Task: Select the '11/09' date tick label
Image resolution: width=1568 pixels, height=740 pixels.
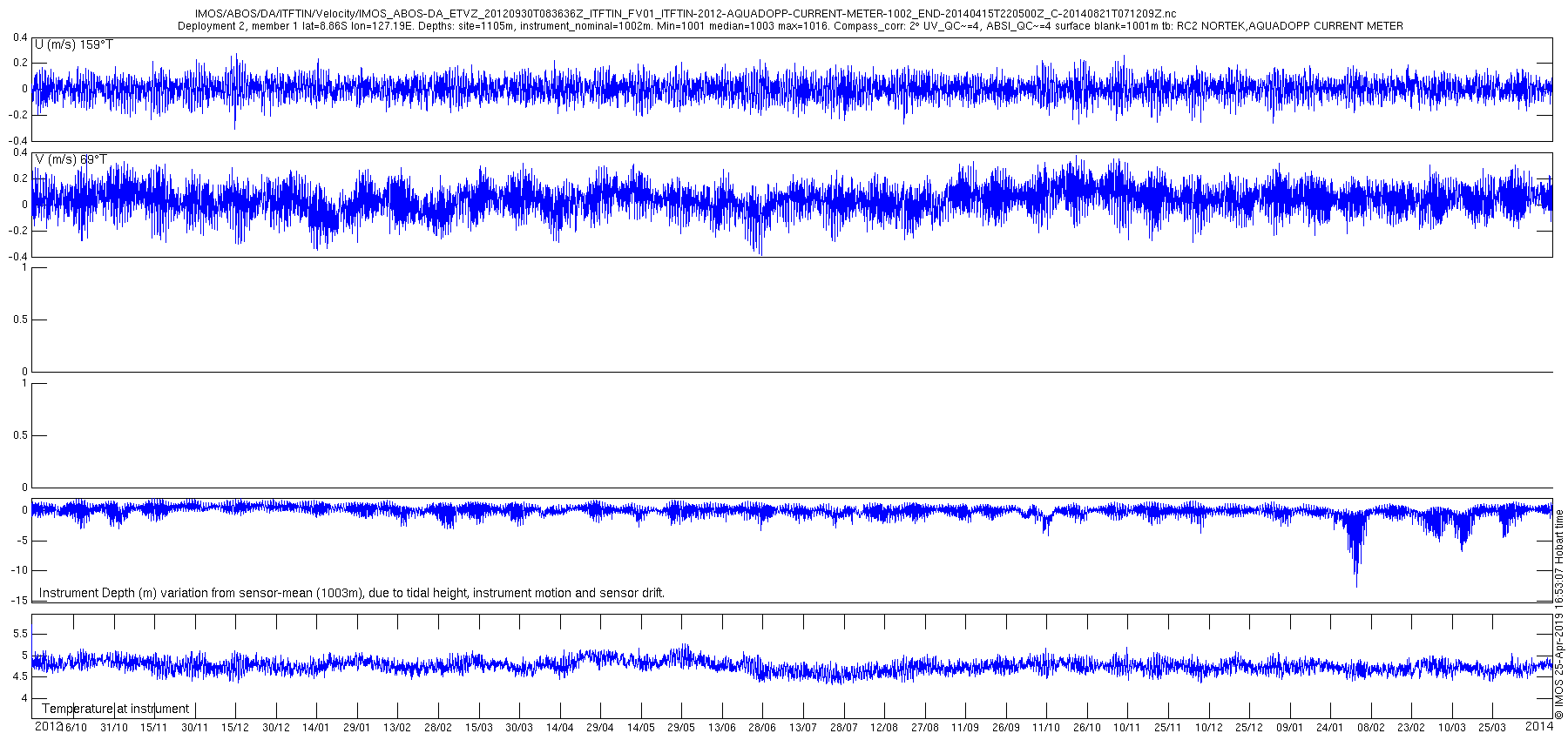Action: click(x=965, y=728)
